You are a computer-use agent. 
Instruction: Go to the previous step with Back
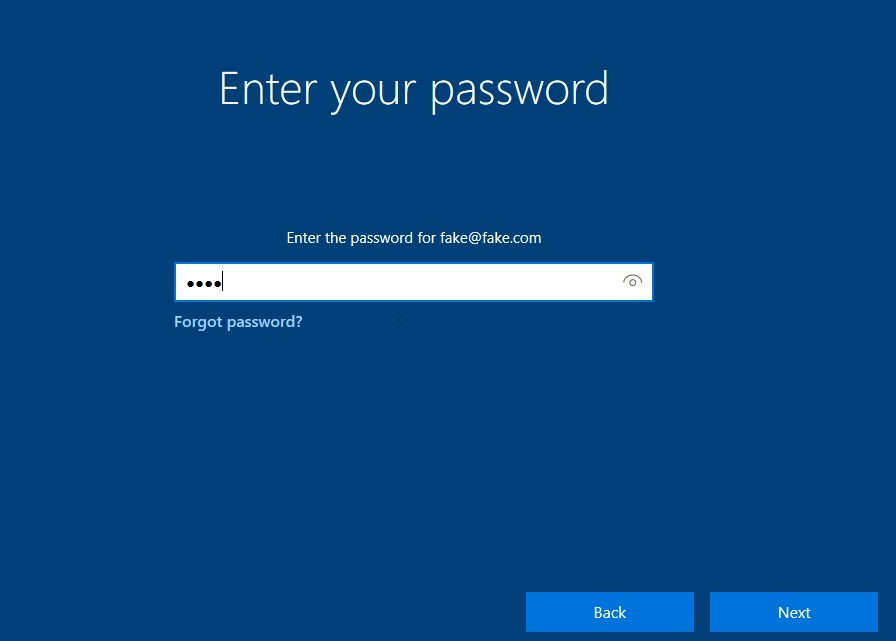tap(610, 612)
